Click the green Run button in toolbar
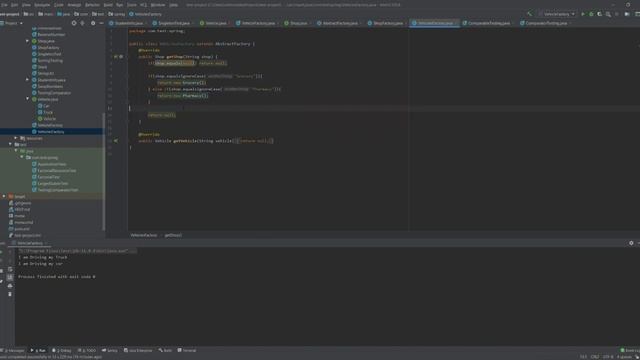The height and width of the screenshot is (360, 640). click(583, 14)
